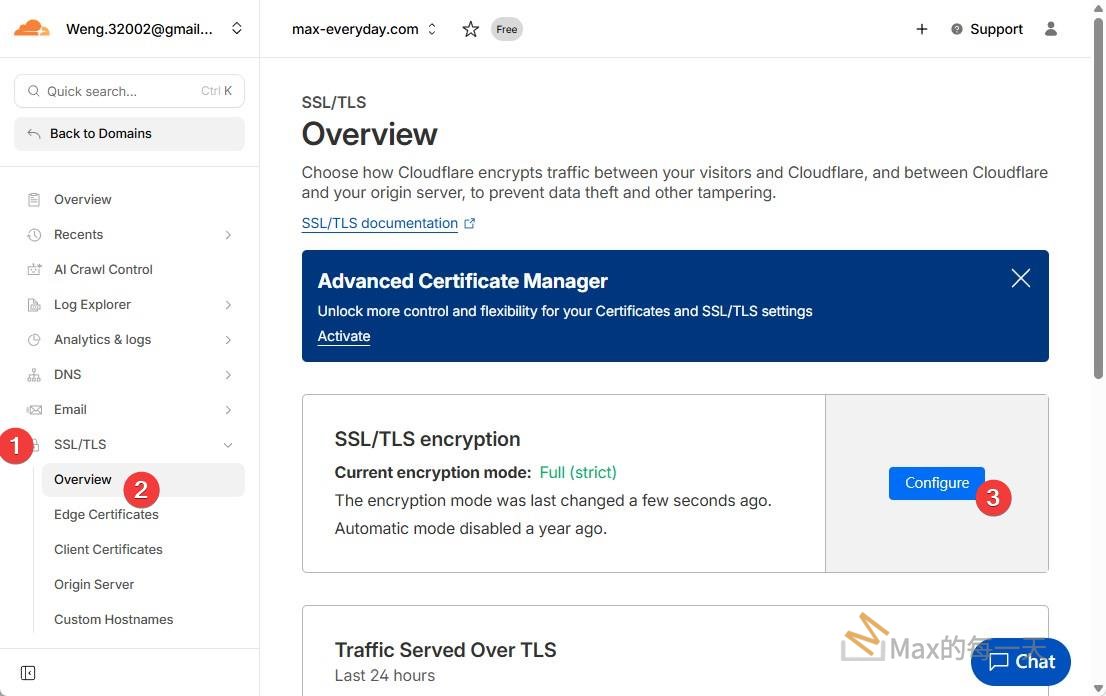Expand the DNS menu chevron
The width and height of the screenshot is (1106, 696).
[228, 375]
